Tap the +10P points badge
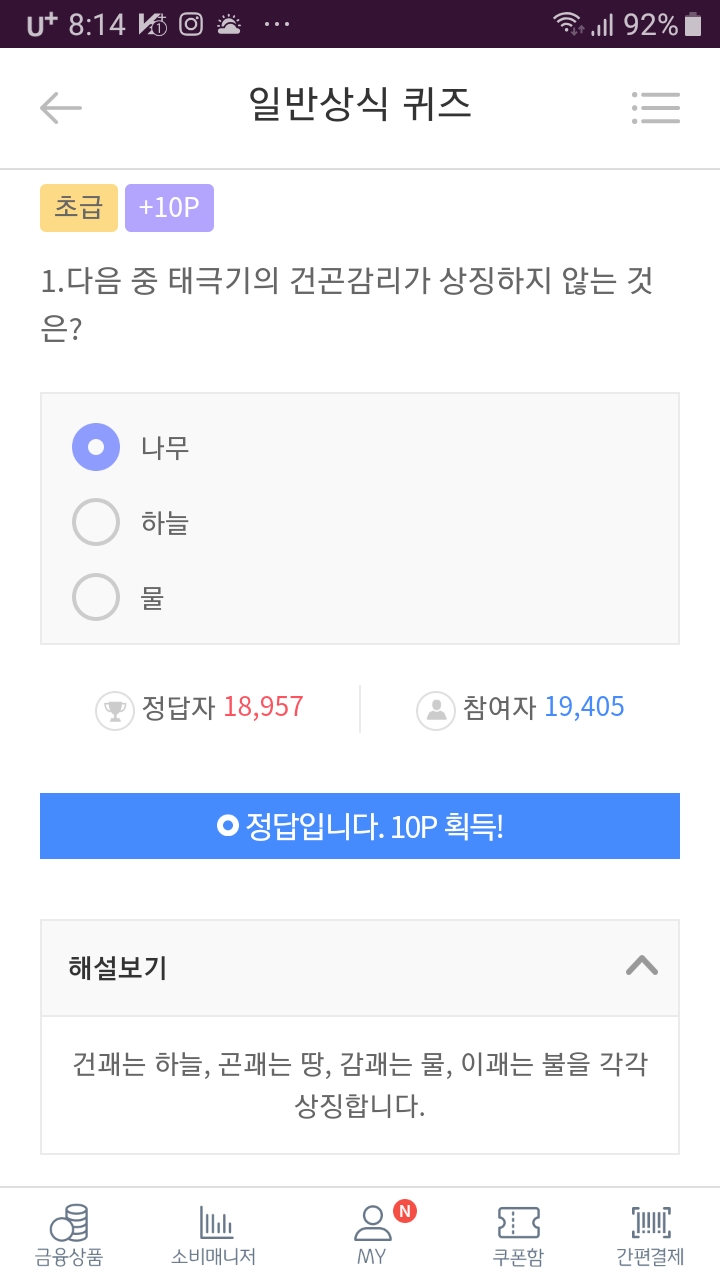720x1280 pixels. [169, 208]
